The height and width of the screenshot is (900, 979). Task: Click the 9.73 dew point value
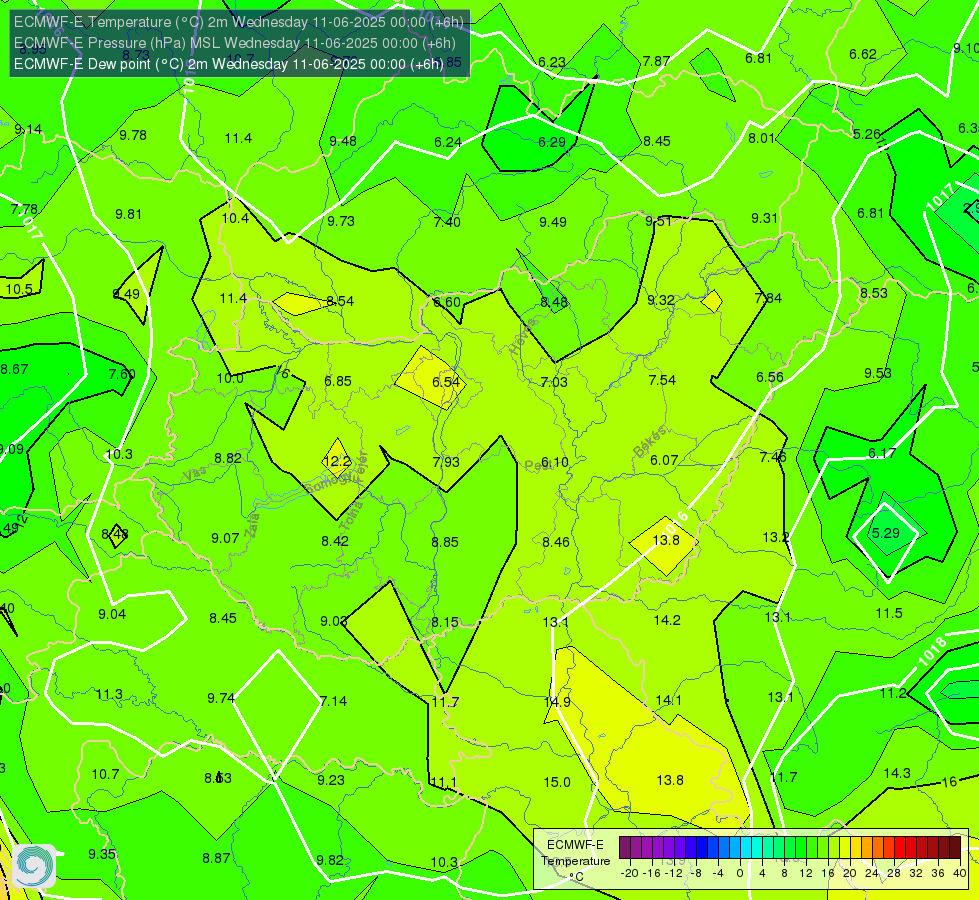(341, 221)
